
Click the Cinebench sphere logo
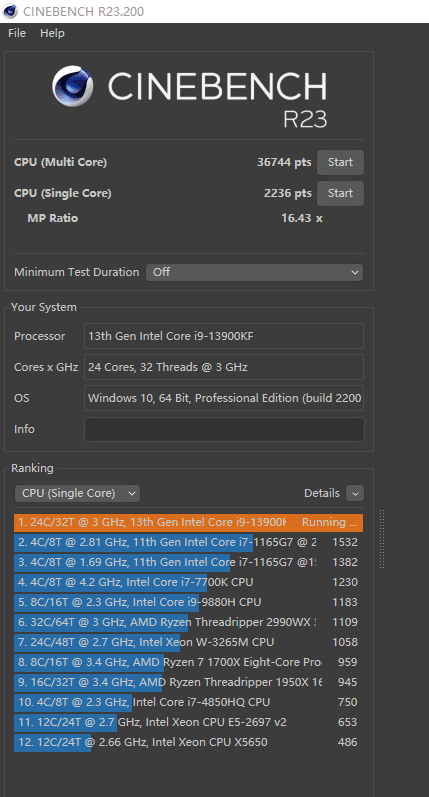73,86
